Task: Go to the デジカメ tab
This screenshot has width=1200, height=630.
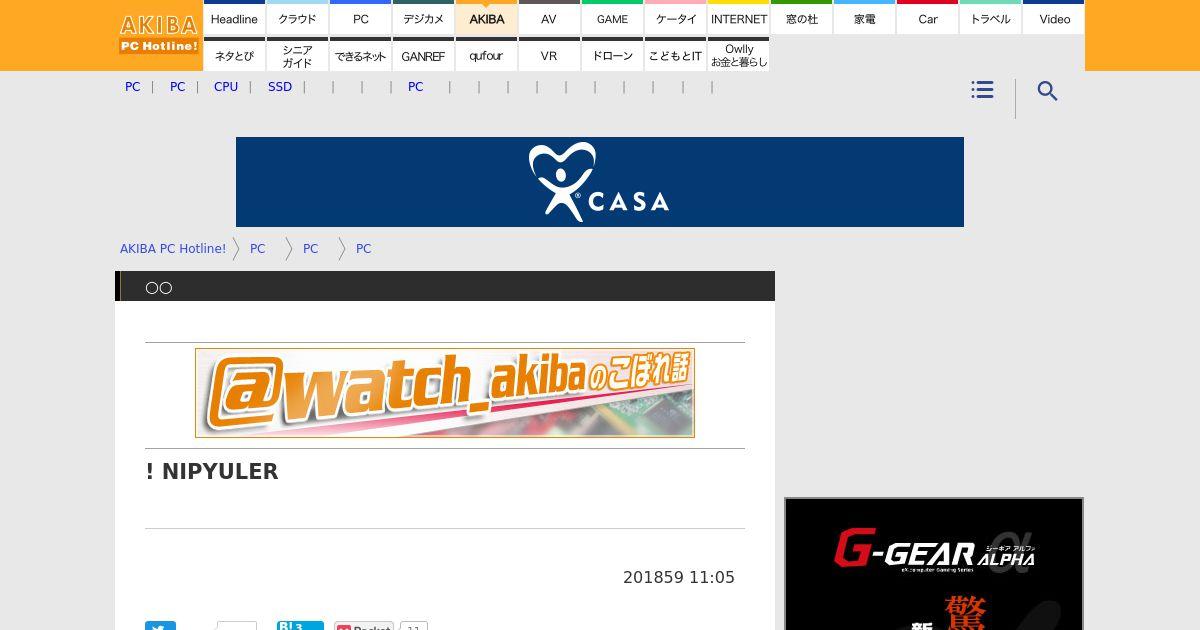Action: [x=423, y=19]
